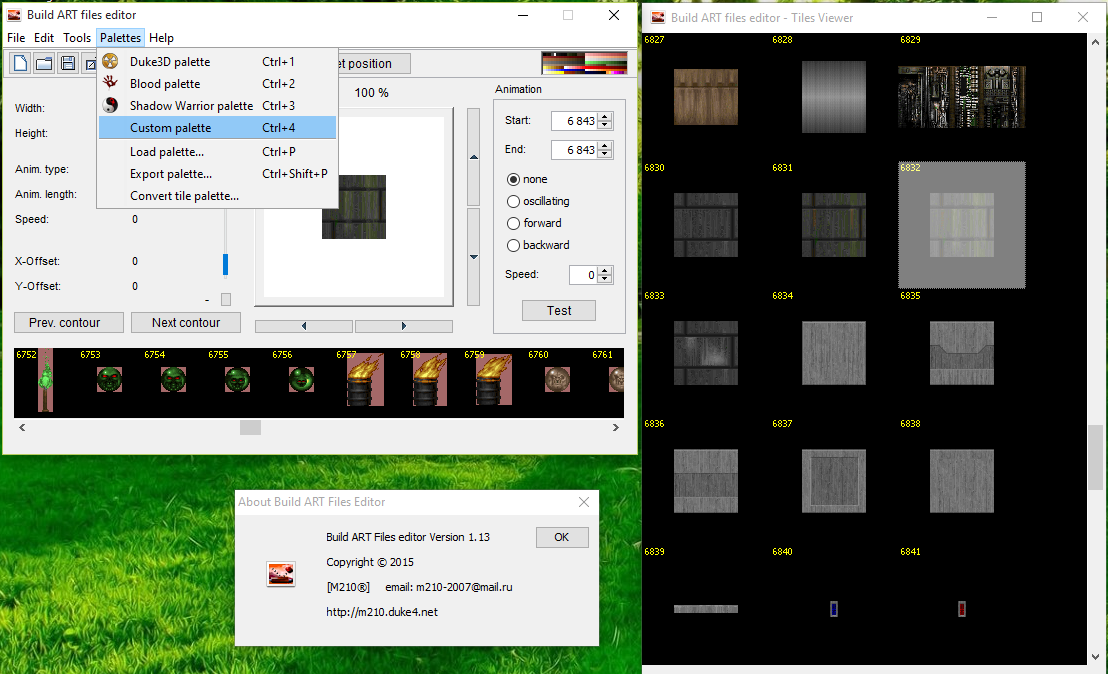Click the Blood palette handprint icon
Screen dimensions: 1110x674
[x=110, y=83]
